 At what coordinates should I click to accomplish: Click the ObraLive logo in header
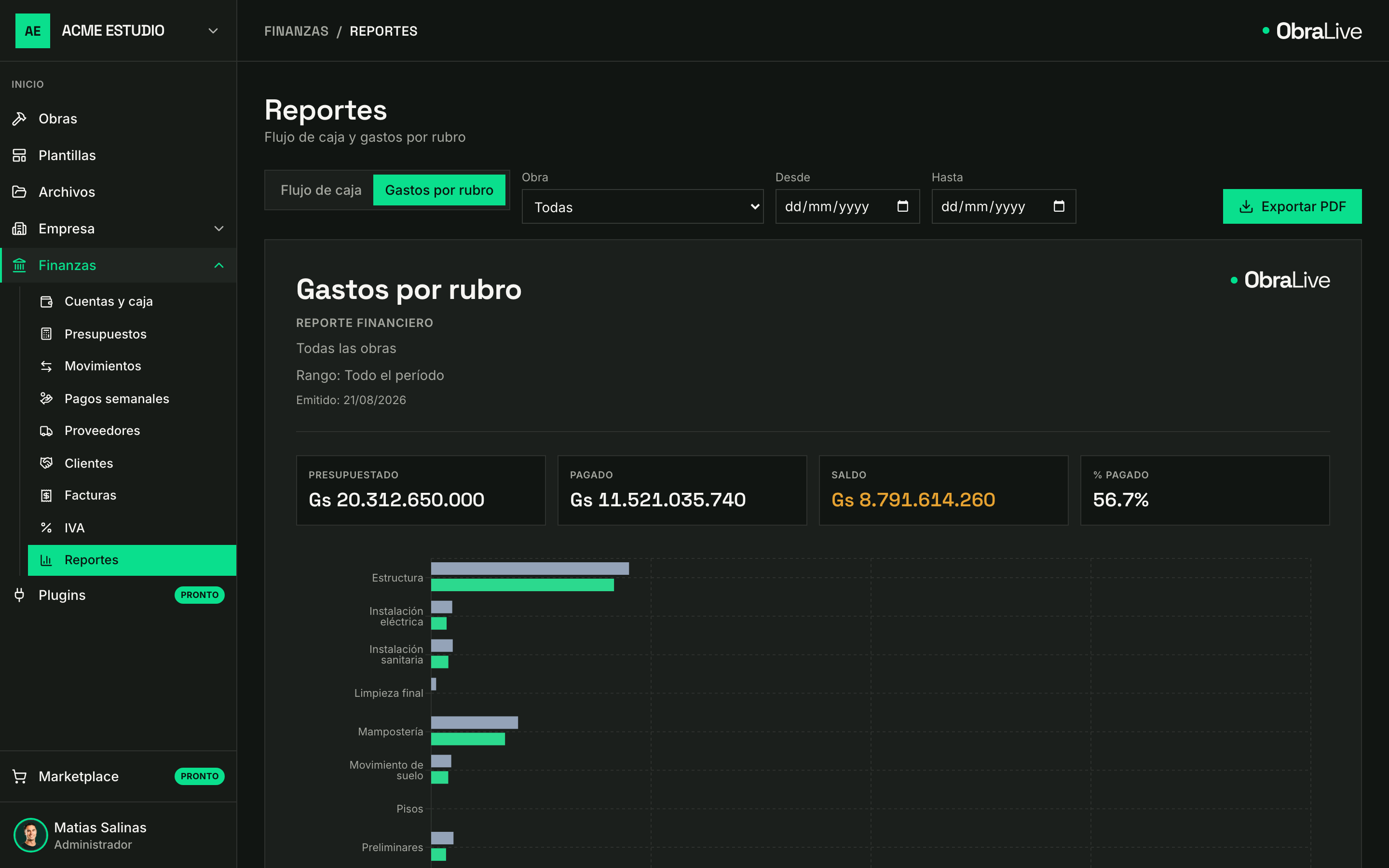click(1312, 31)
